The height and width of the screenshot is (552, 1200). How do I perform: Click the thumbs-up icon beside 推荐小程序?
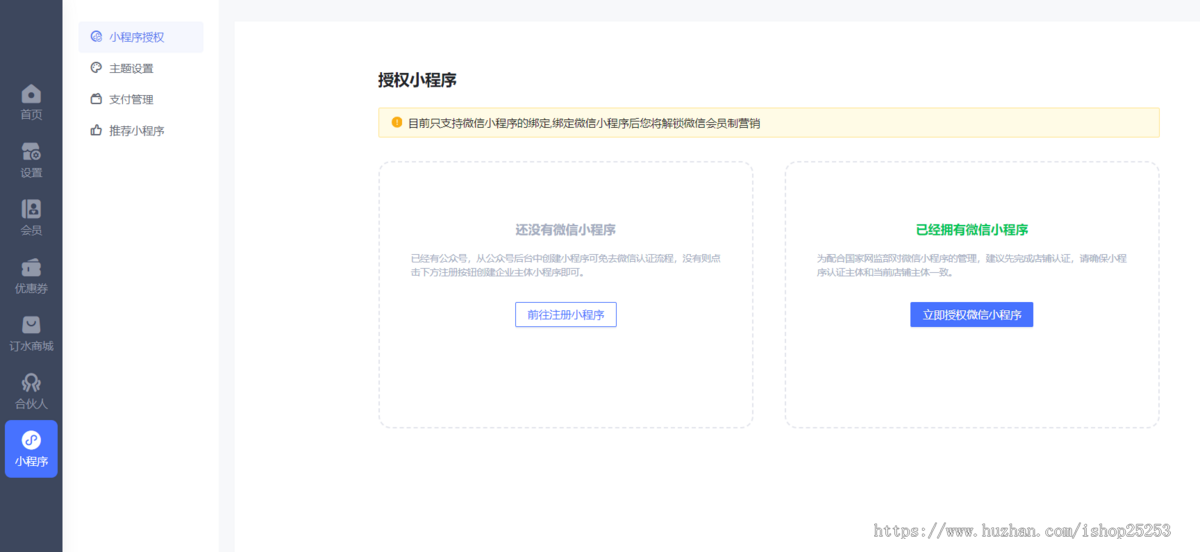click(96, 130)
